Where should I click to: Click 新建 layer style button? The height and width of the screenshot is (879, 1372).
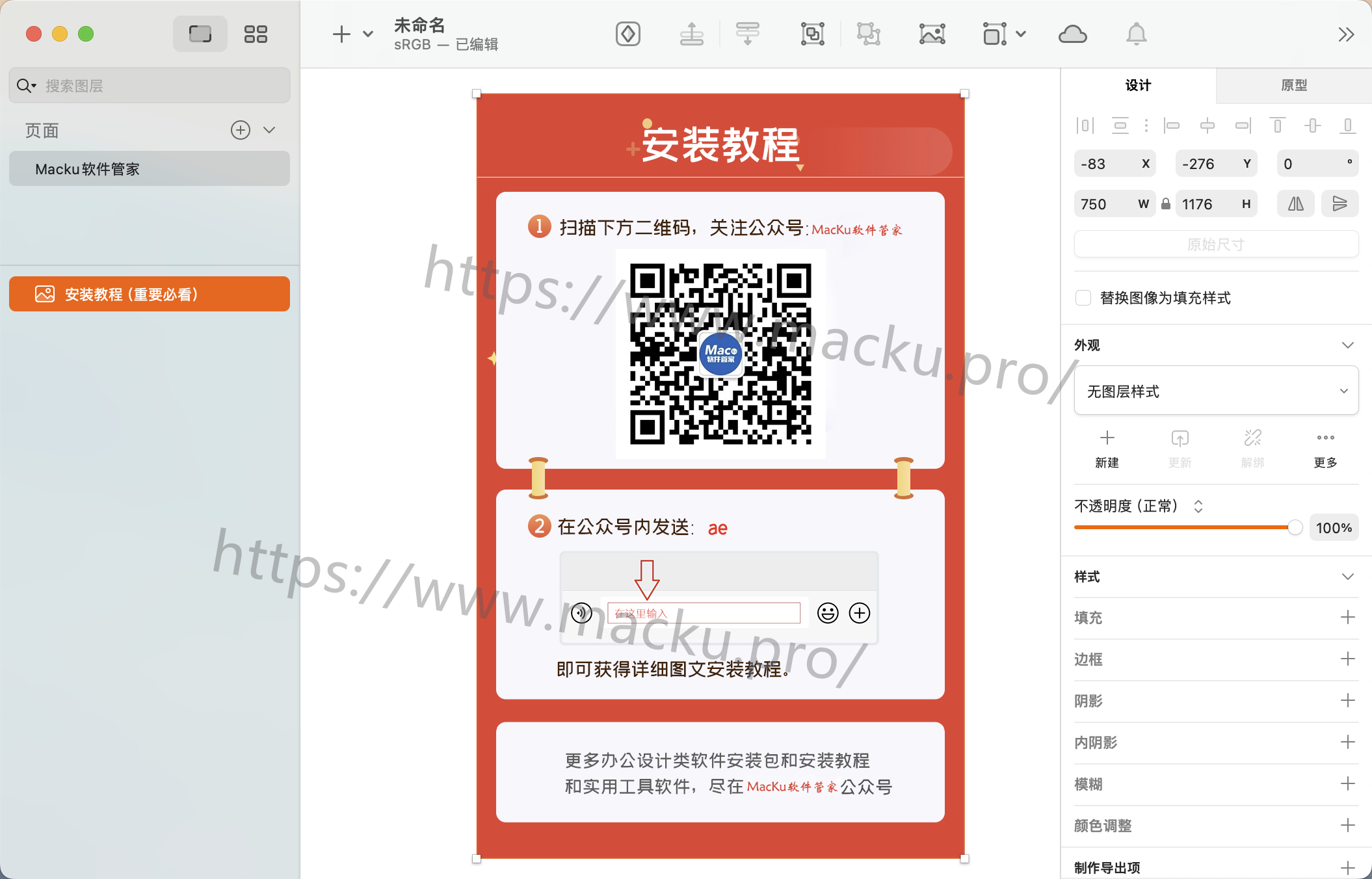click(1107, 449)
